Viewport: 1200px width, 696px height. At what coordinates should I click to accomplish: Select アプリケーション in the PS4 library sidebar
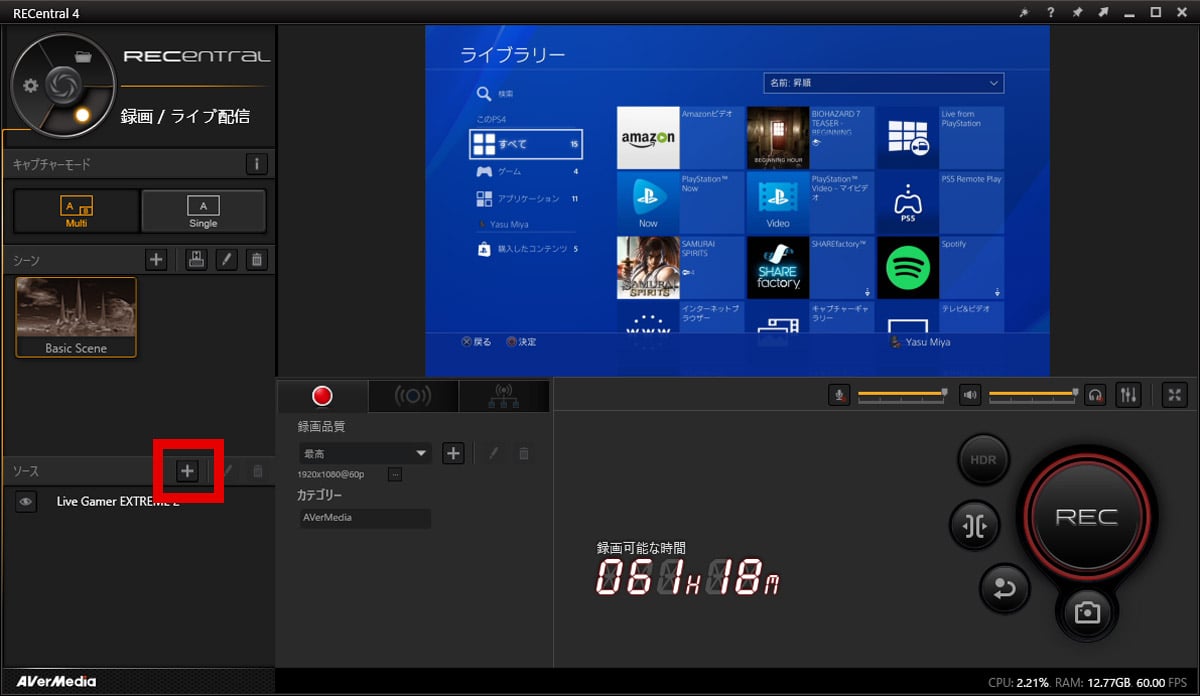tap(526, 199)
